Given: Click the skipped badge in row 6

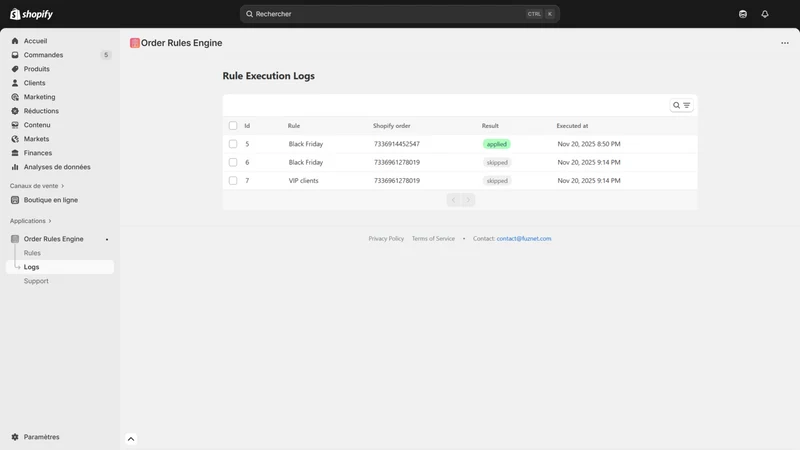Looking at the screenshot, I should click(497, 162).
